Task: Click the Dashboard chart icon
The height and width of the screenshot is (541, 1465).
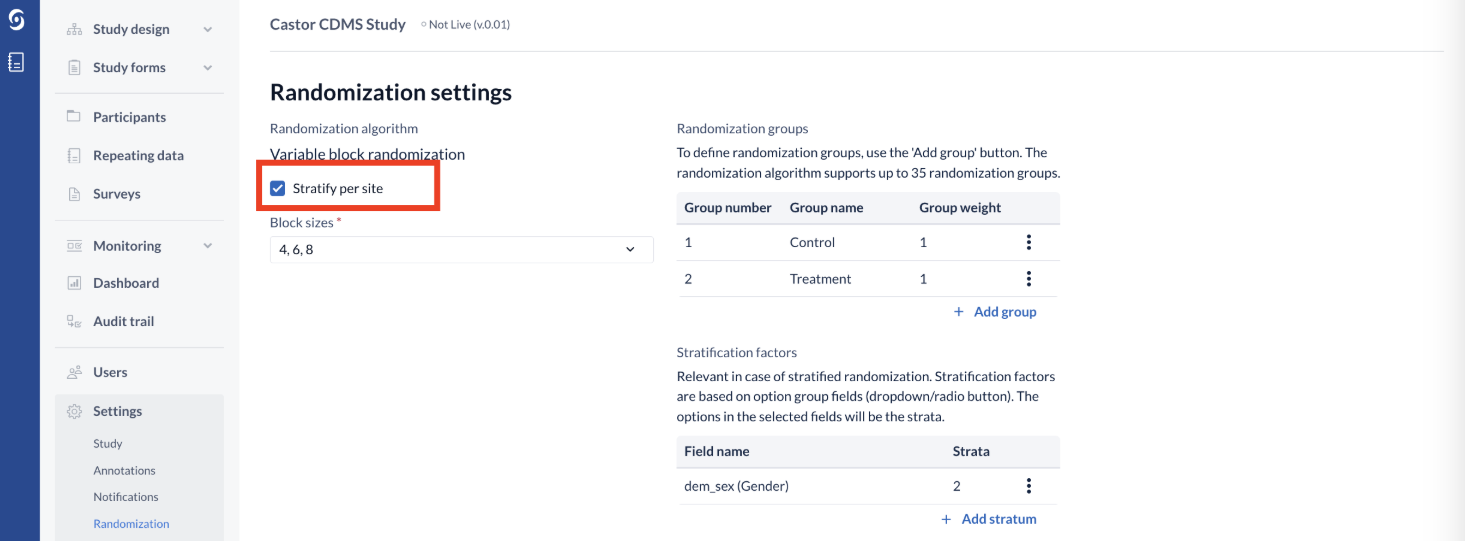Action: click(x=74, y=283)
